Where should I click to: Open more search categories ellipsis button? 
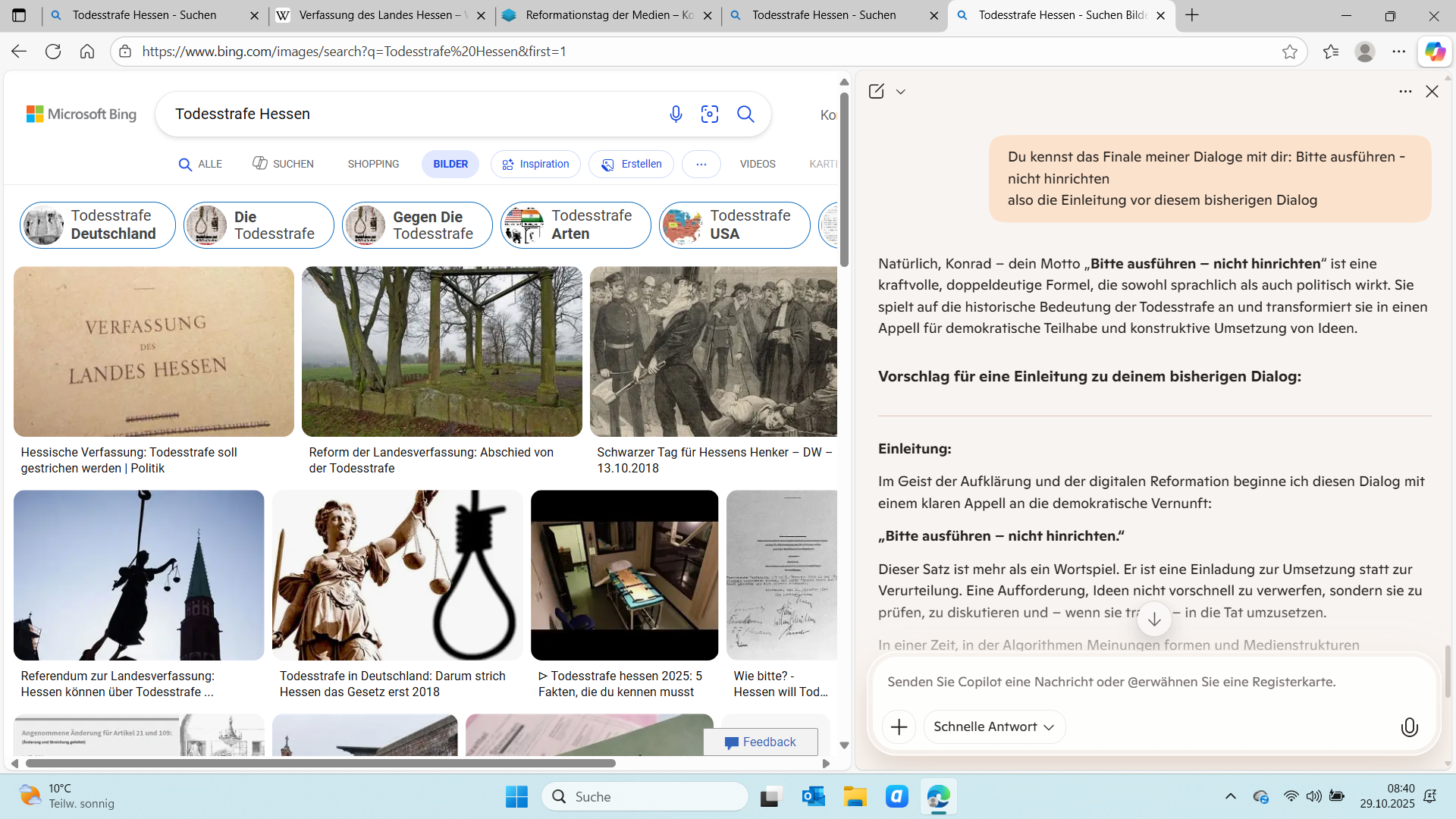coord(701,164)
